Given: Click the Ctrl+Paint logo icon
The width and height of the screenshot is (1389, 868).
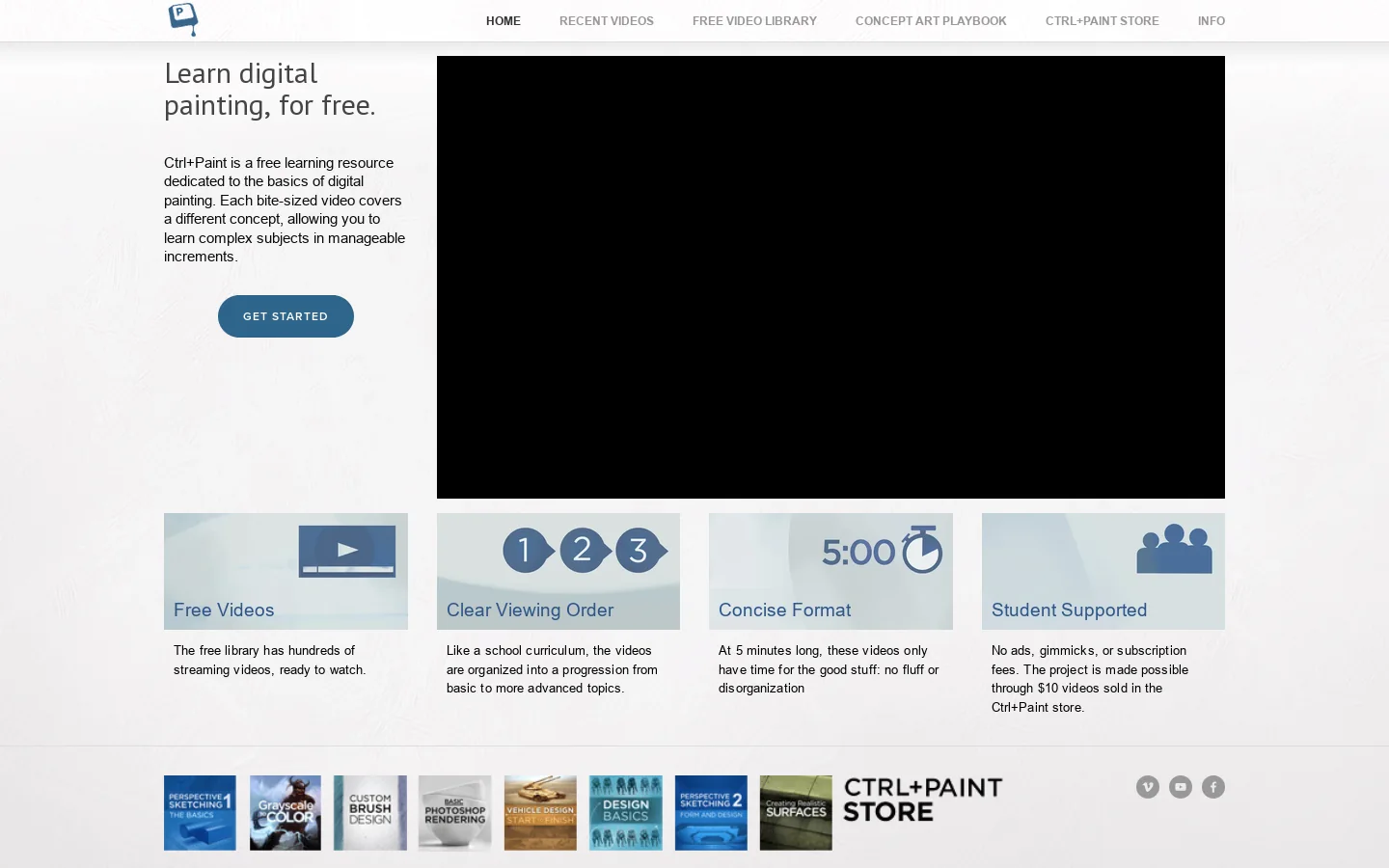Looking at the screenshot, I should (183, 19).
